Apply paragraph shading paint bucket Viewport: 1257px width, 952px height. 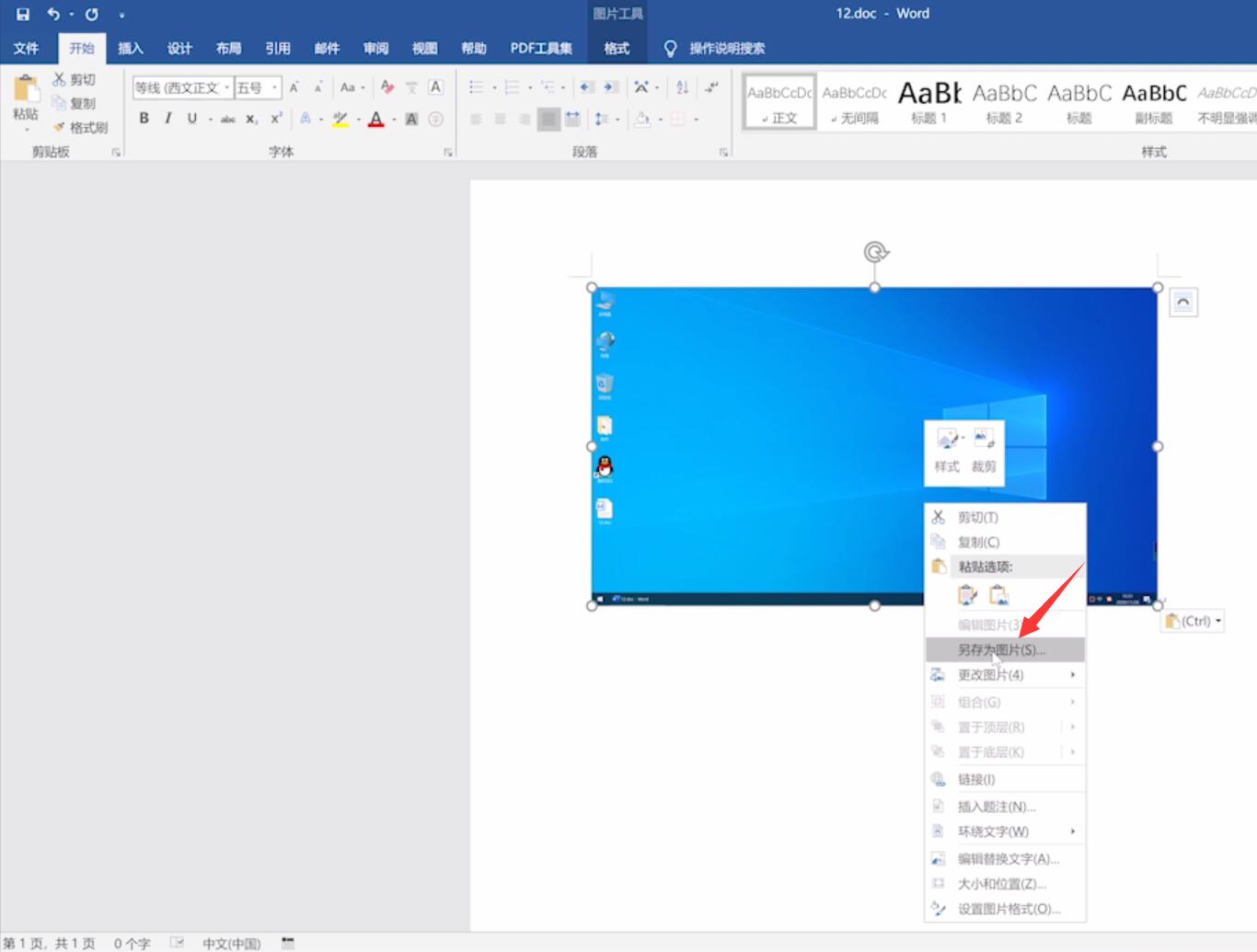[x=642, y=119]
